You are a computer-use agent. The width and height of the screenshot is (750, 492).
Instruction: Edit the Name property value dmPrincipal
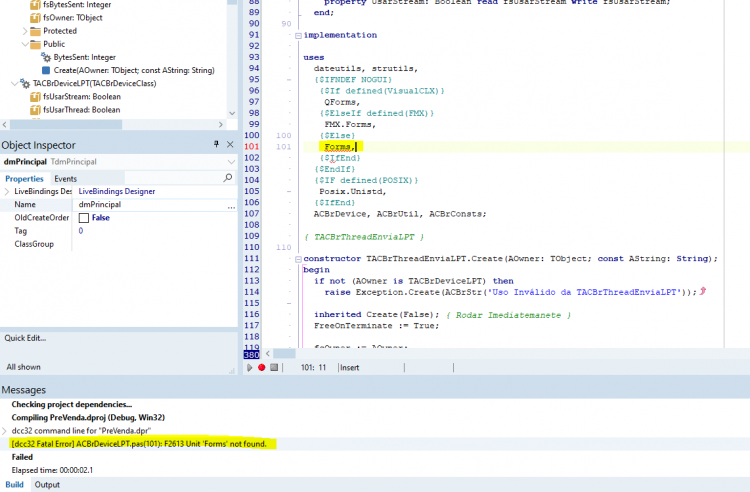click(x=151, y=205)
